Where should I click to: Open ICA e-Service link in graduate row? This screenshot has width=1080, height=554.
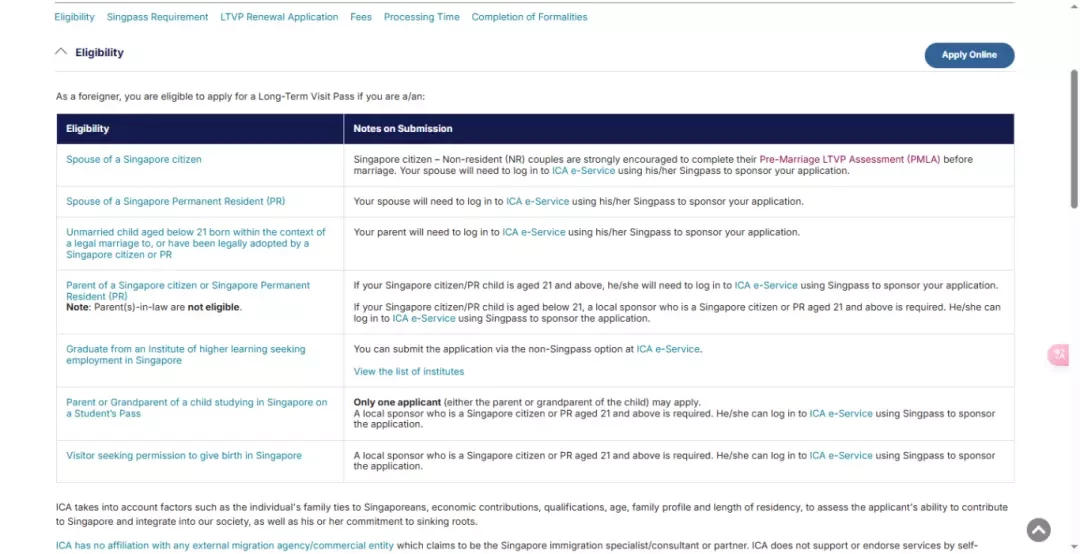pos(668,349)
